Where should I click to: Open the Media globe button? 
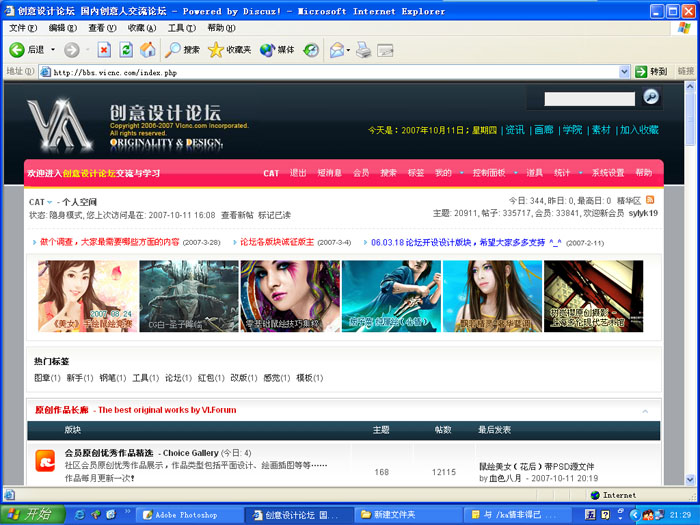coord(267,50)
